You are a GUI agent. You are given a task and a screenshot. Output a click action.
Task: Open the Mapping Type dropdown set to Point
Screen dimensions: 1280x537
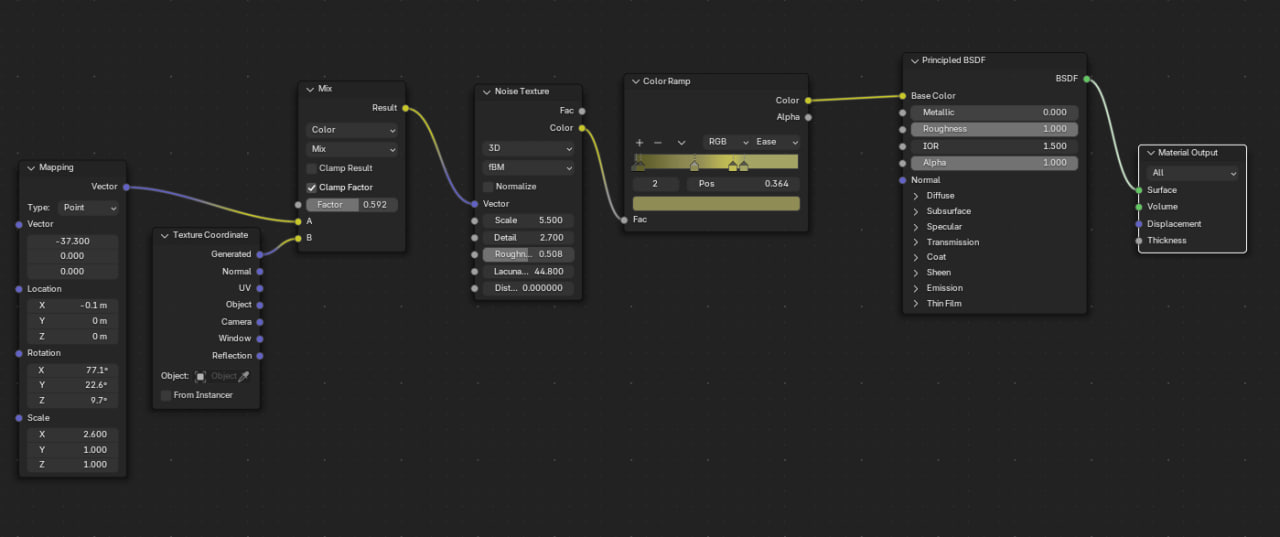88,208
